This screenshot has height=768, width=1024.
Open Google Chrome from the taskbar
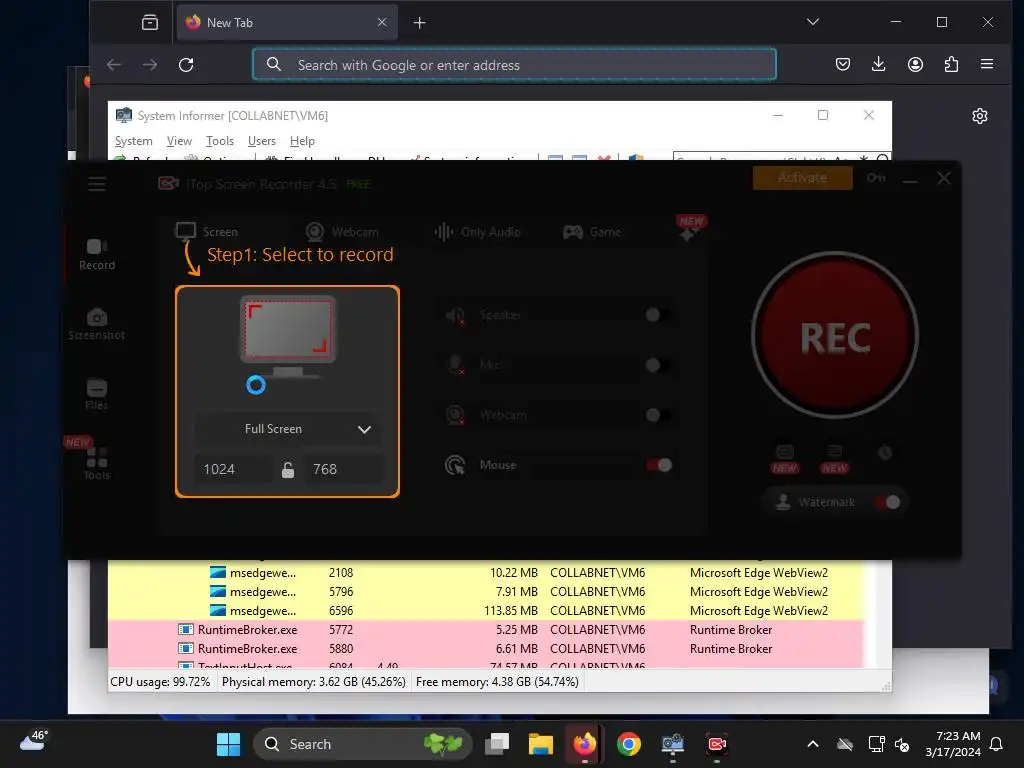628,744
